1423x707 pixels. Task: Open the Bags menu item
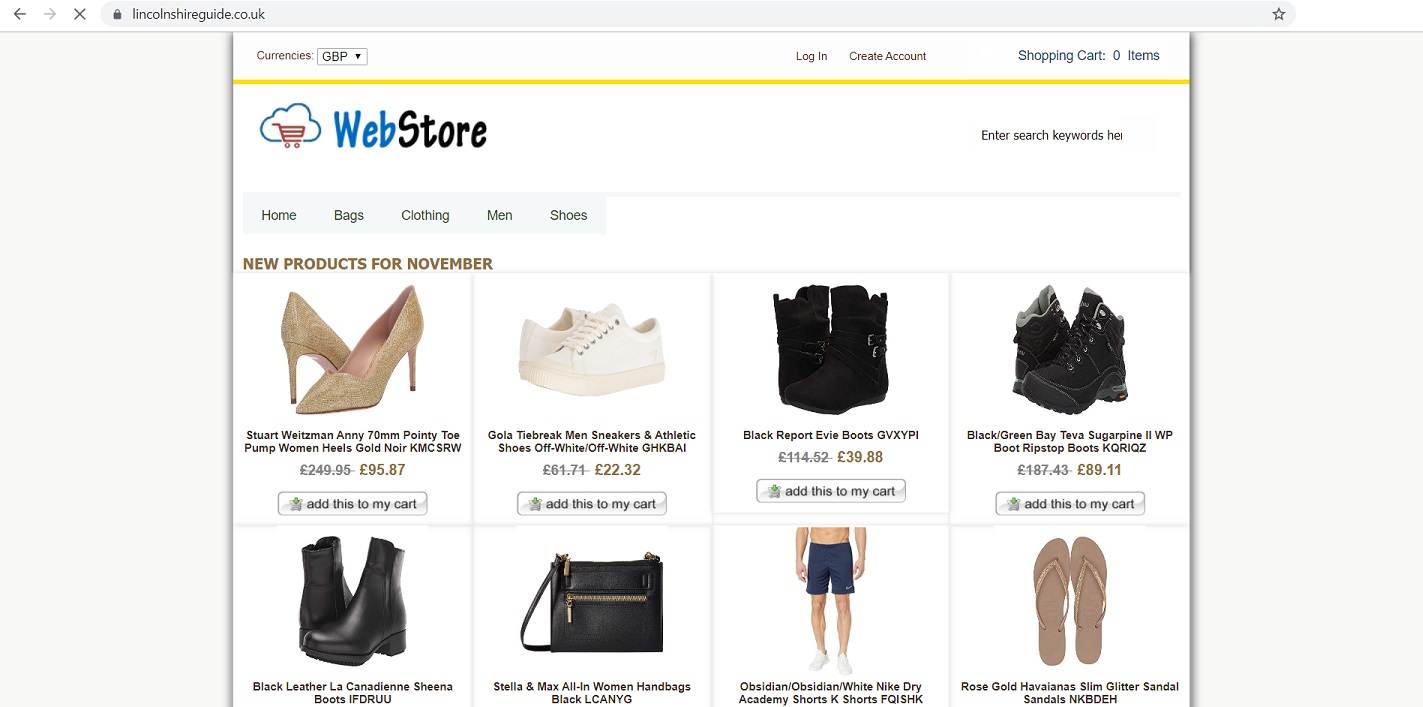pyautogui.click(x=349, y=215)
